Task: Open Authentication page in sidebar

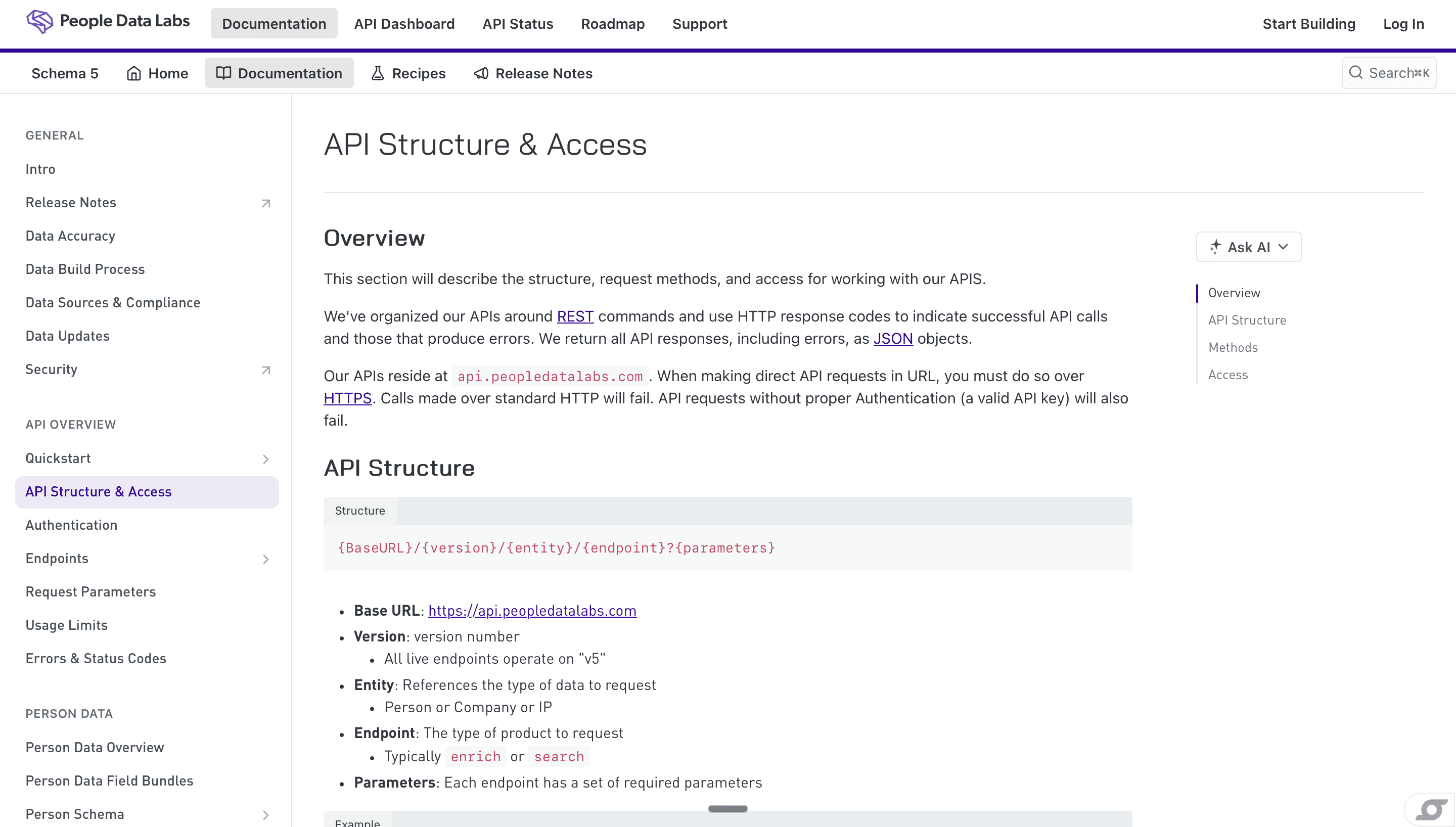Action: [x=72, y=525]
